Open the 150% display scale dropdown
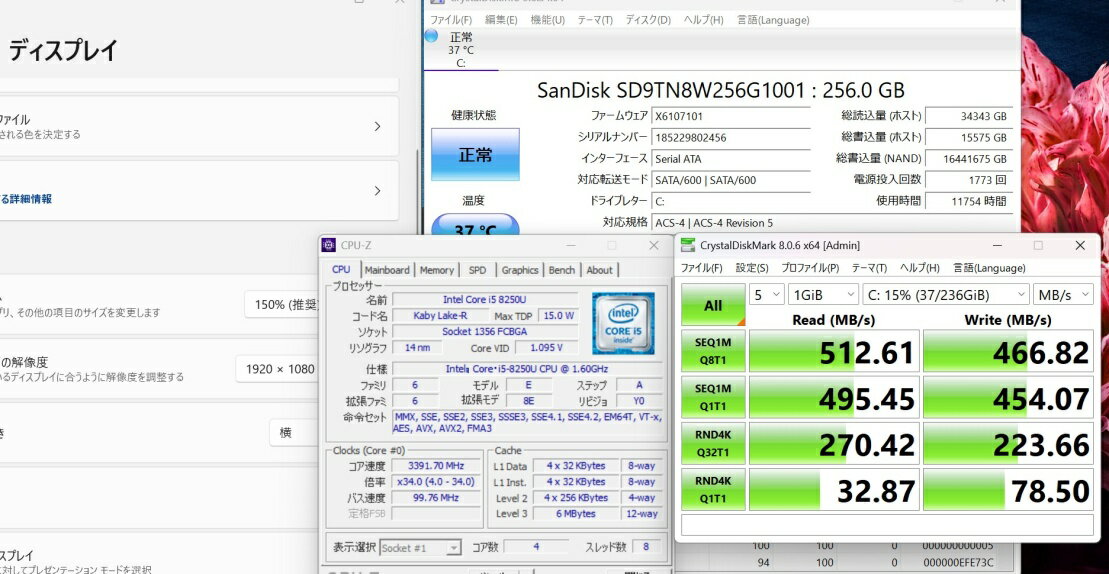The height and width of the screenshot is (574, 1109). click(x=283, y=305)
